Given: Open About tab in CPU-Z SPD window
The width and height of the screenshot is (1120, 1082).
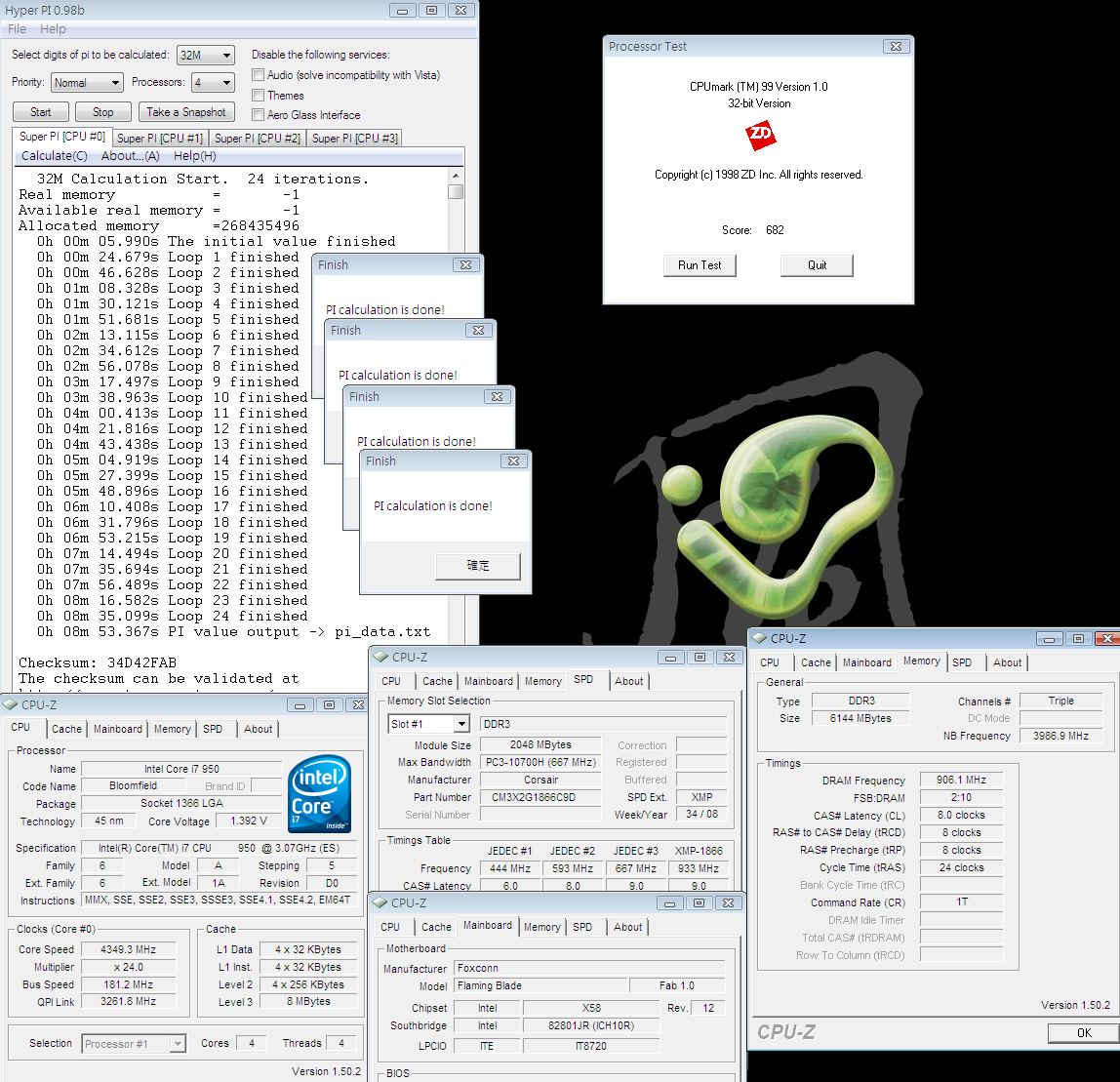Looking at the screenshot, I should (628, 681).
